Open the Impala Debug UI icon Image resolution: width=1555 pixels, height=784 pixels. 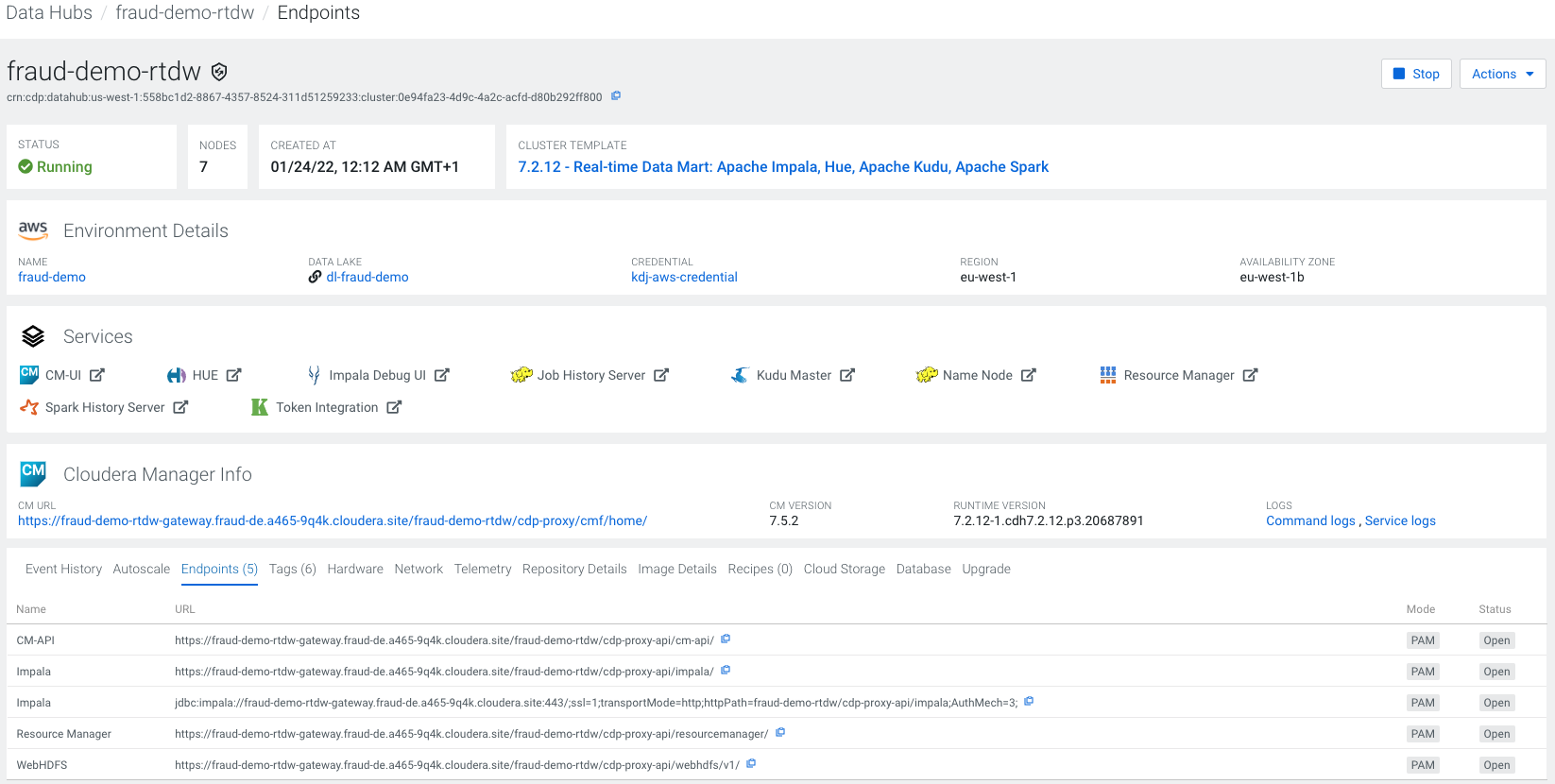(314, 375)
